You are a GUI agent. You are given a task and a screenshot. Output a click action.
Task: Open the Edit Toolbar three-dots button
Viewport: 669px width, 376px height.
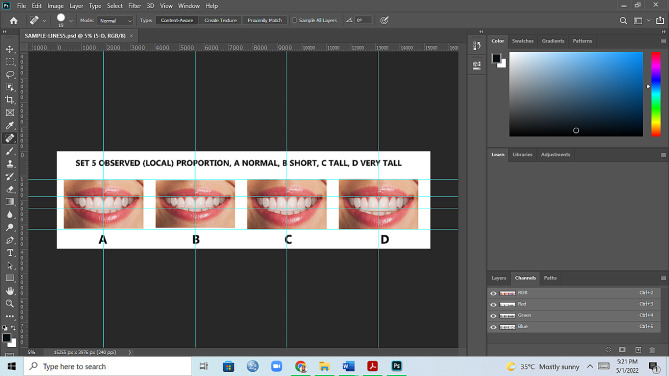click(9, 316)
